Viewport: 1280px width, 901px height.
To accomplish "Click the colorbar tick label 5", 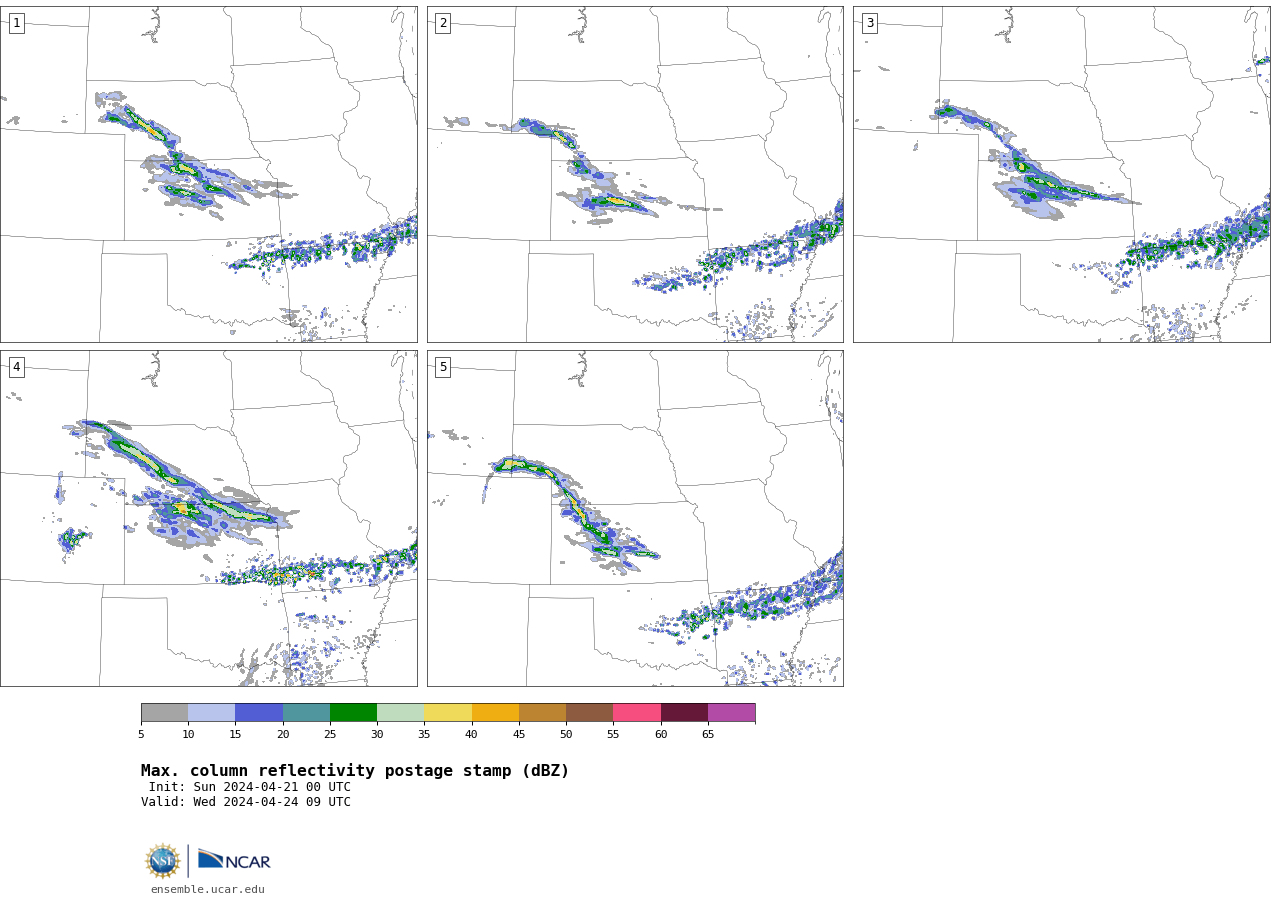I will pyautogui.click(x=141, y=735).
